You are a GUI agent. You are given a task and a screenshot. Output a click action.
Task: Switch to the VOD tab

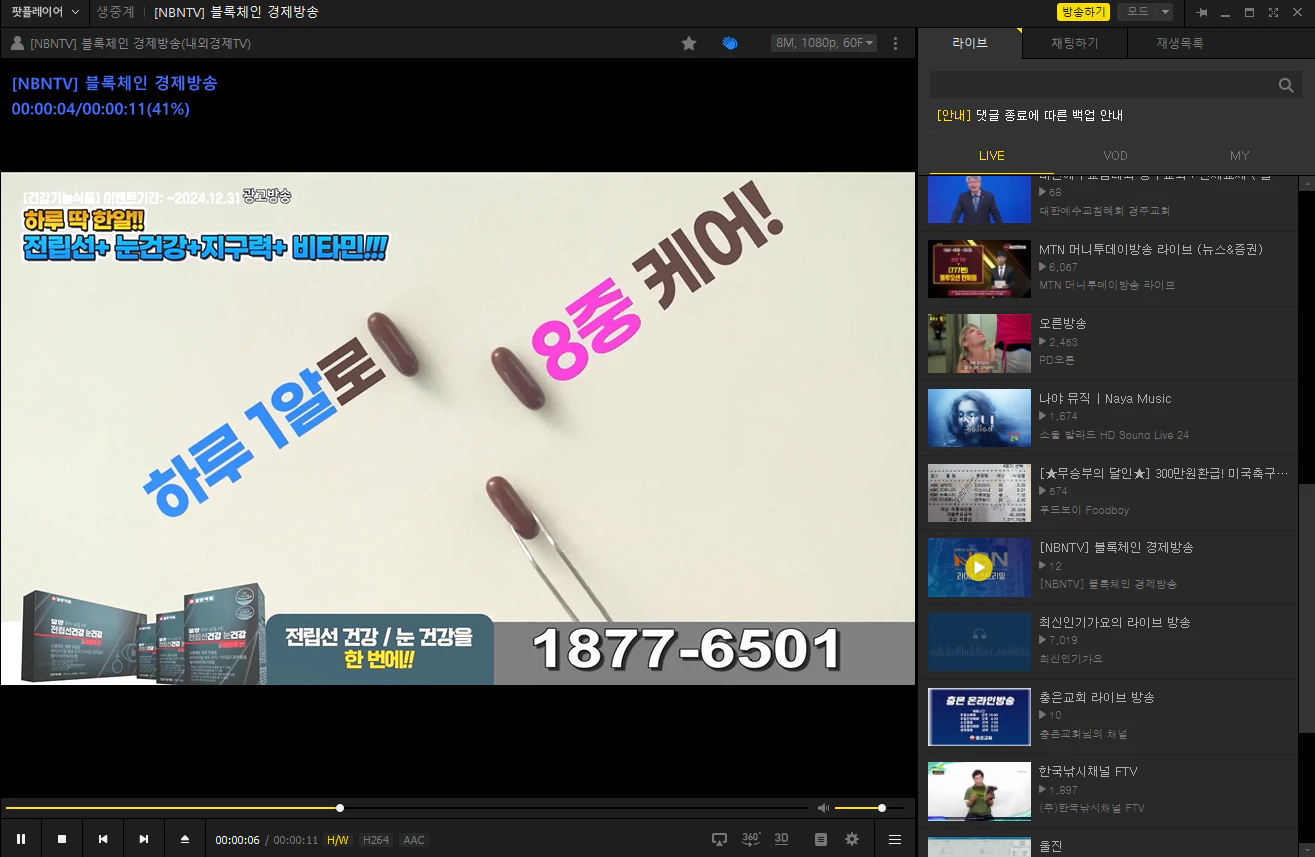pos(1115,155)
